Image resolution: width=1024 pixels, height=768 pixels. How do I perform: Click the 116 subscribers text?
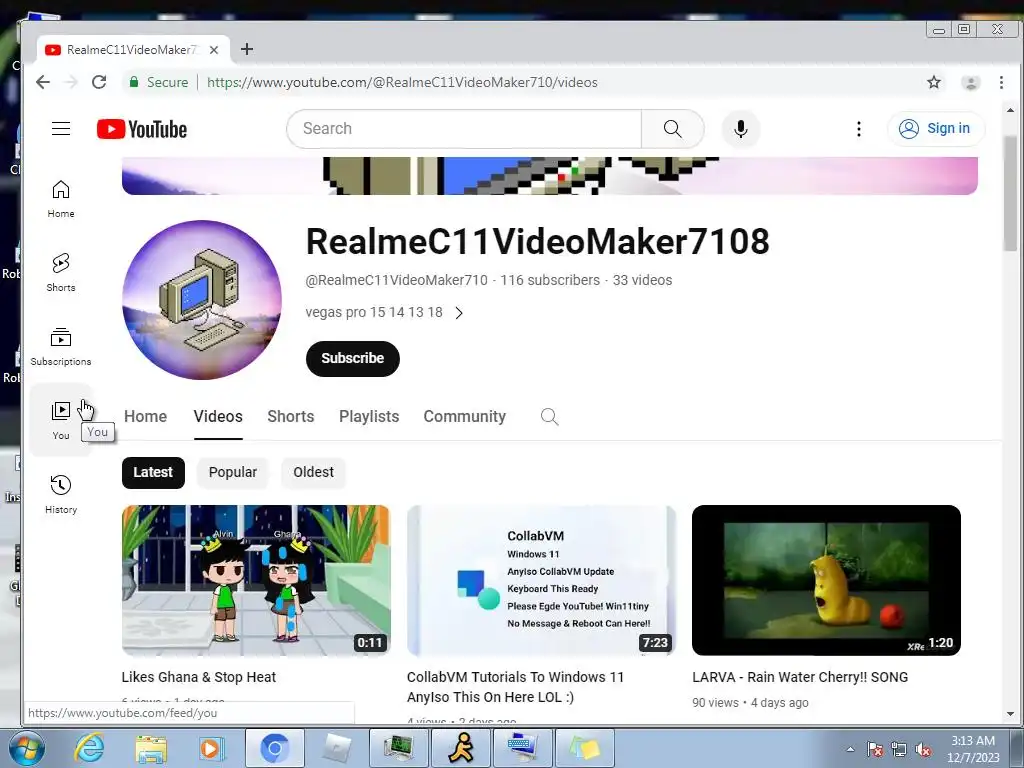(x=550, y=280)
